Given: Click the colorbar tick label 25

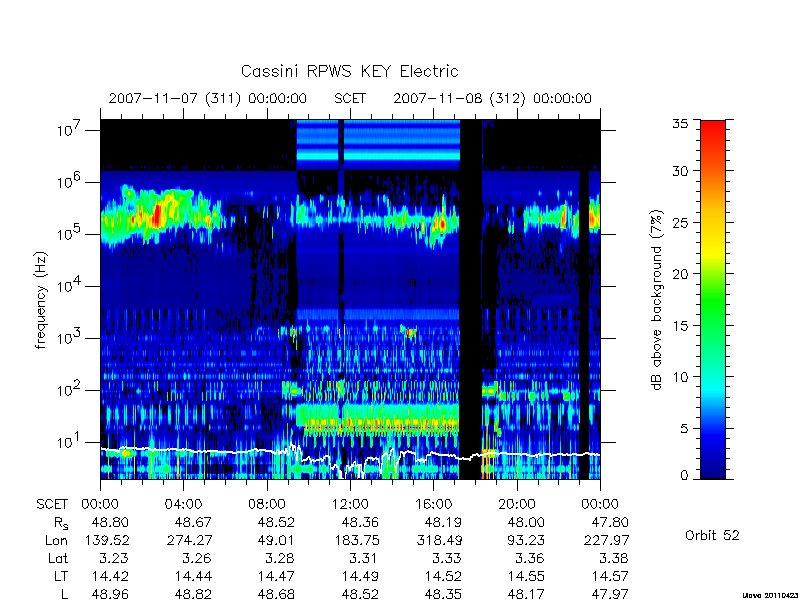Looking at the screenshot, I should pos(680,222).
